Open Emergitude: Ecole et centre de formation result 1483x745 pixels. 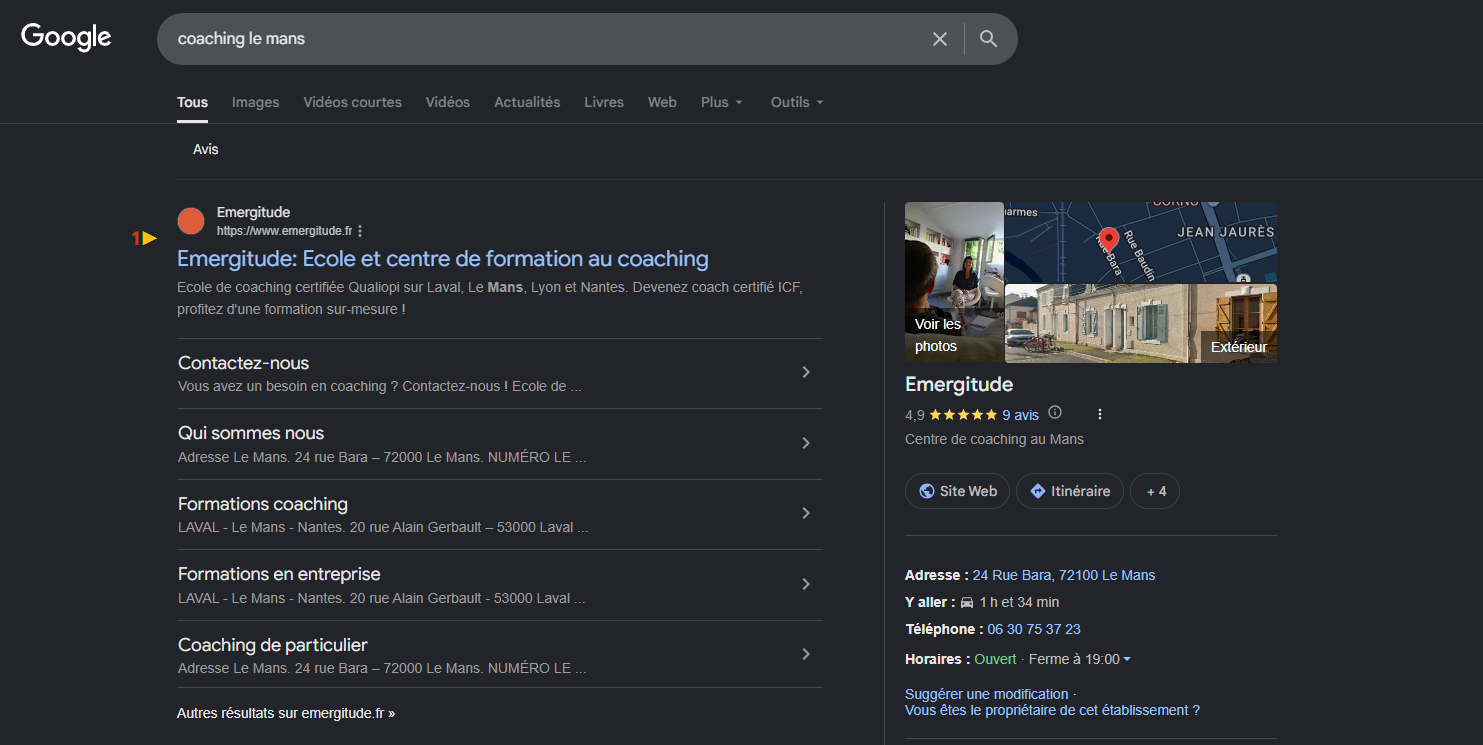point(443,259)
